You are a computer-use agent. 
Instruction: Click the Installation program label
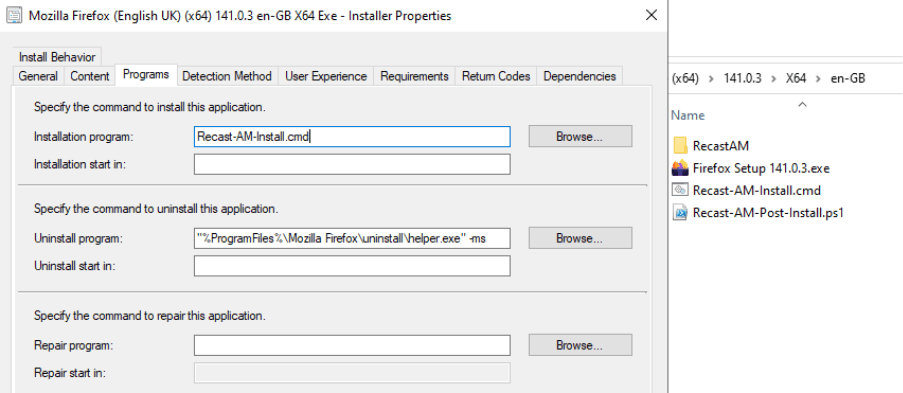click(x=84, y=137)
